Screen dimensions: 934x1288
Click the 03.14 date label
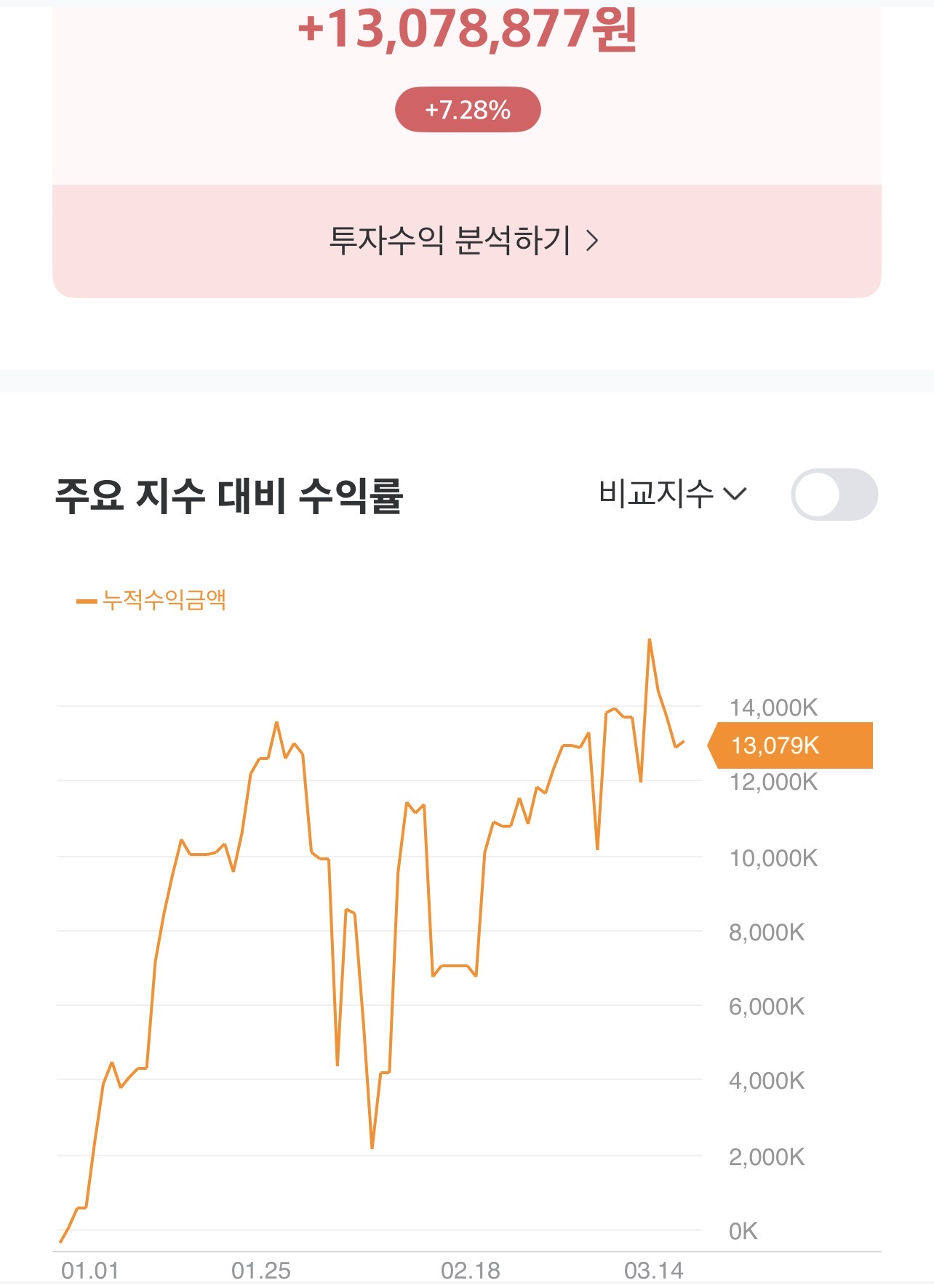654,1271
